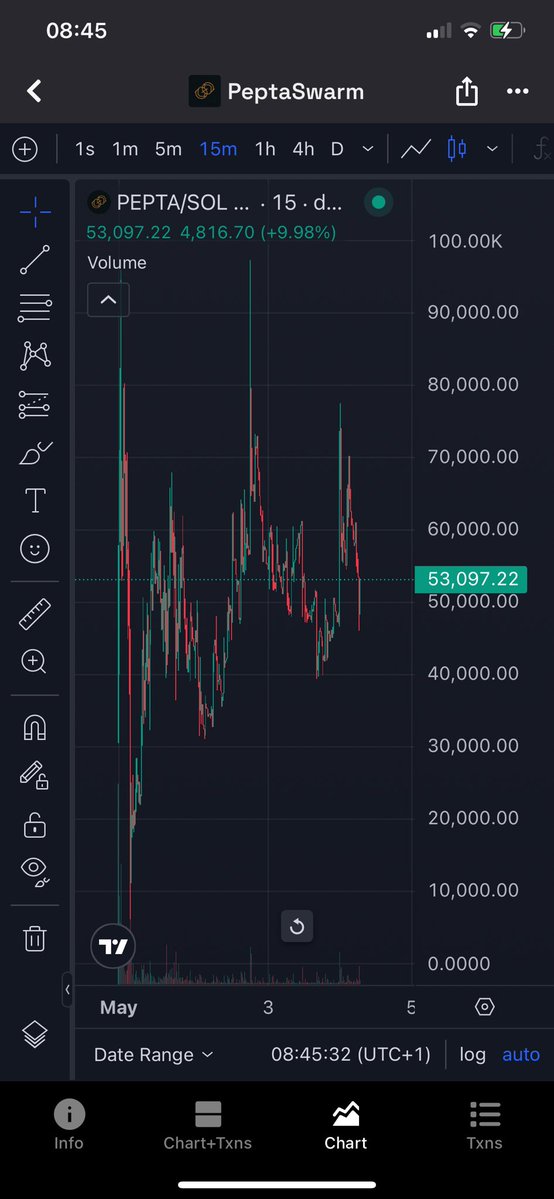Click the May date axis label

click(119, 1007)
